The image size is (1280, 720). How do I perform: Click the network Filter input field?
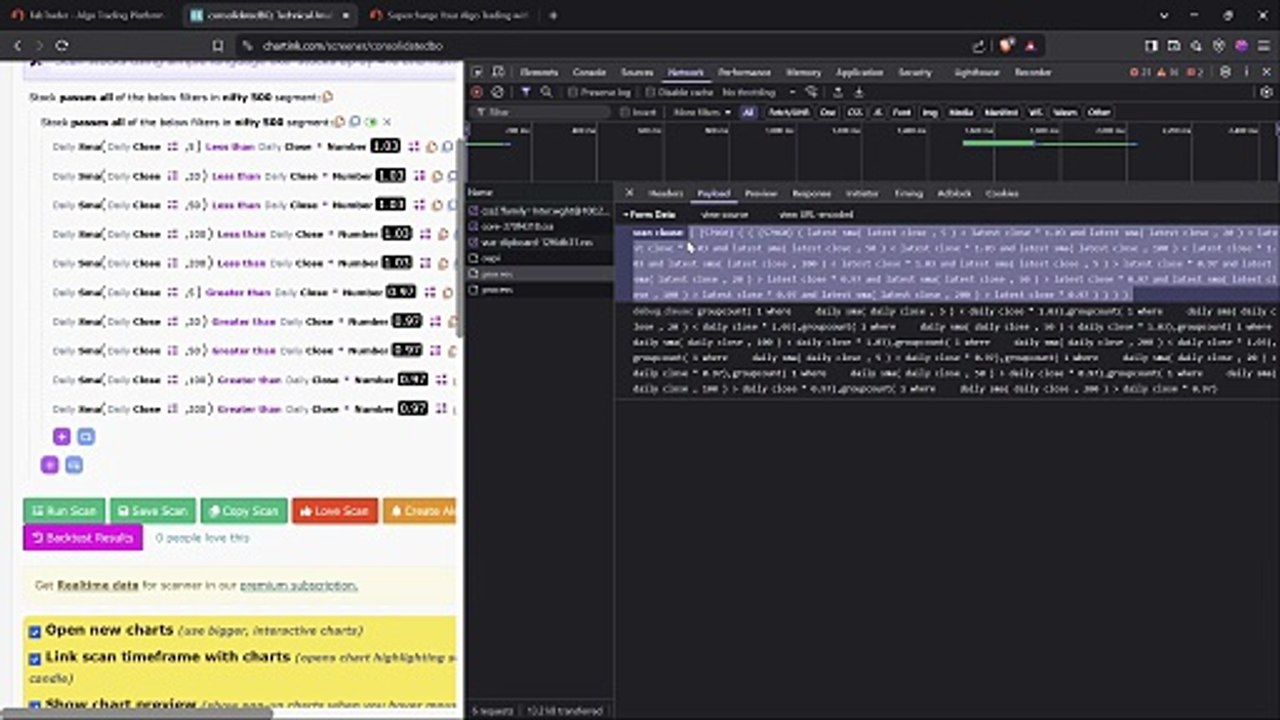point(540,112)
